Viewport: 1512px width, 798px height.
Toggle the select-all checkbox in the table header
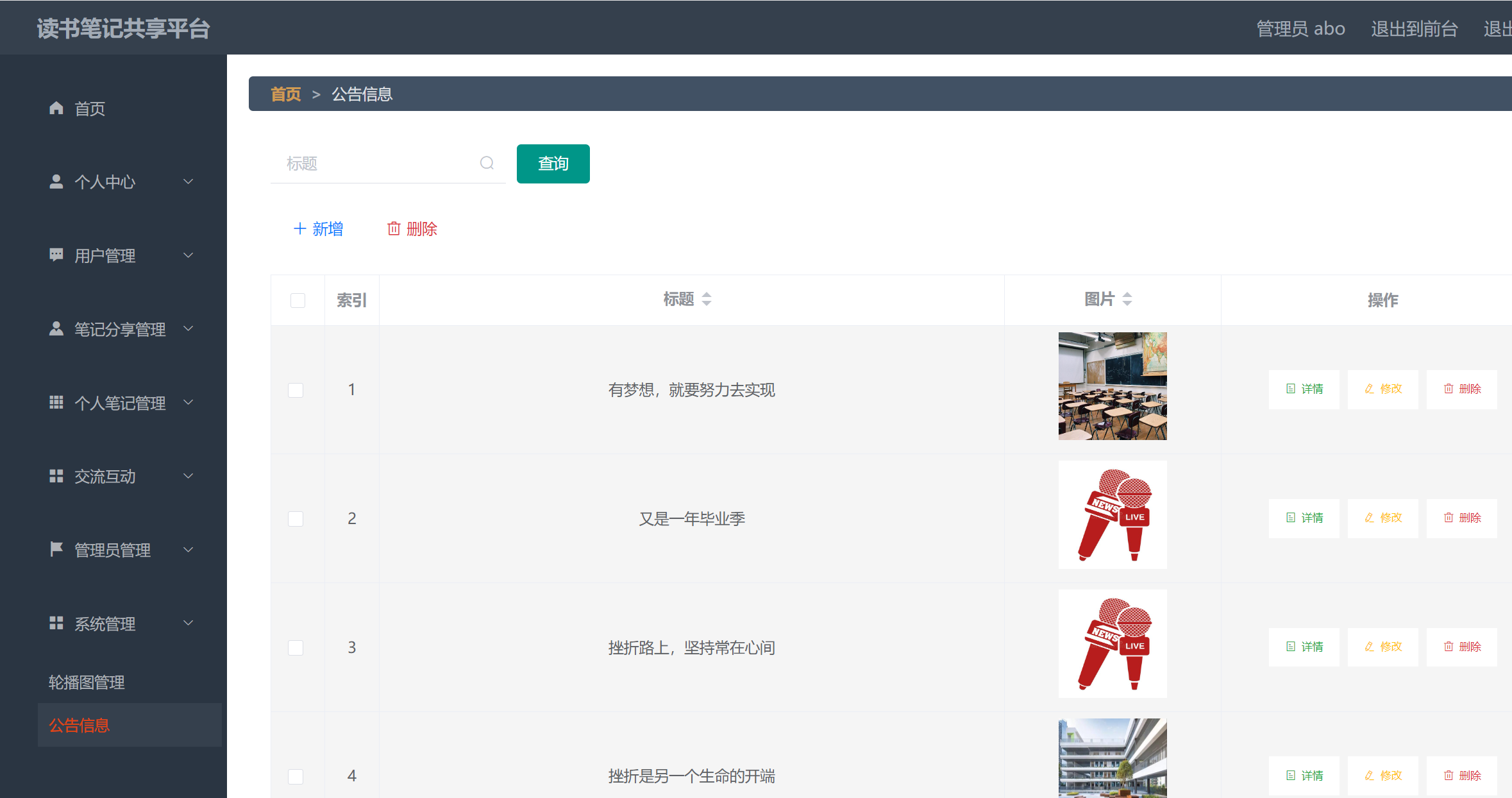pyautogui.click(x=298, y=300)
